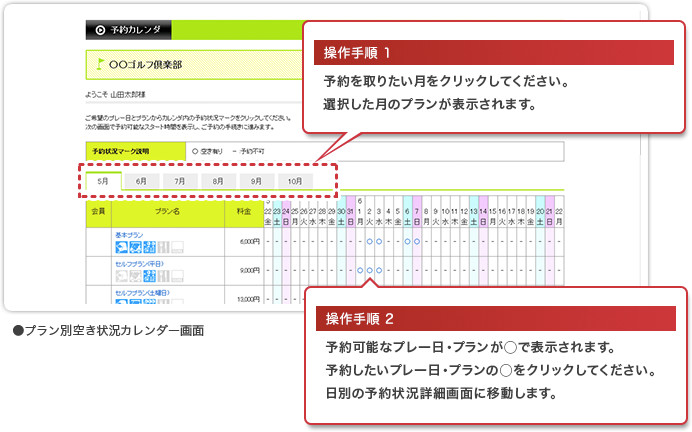Click the grey striped icon under セルフプラン(平日)

163,276
